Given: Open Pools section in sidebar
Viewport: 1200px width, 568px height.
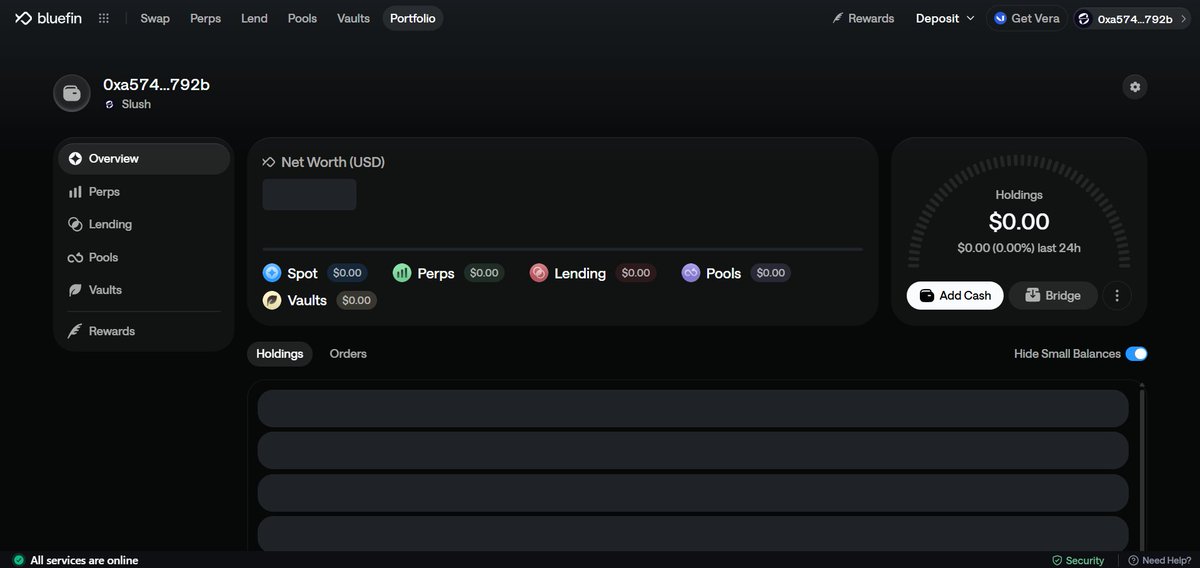Looking at the screenshot, I should (x=144, y=257).
